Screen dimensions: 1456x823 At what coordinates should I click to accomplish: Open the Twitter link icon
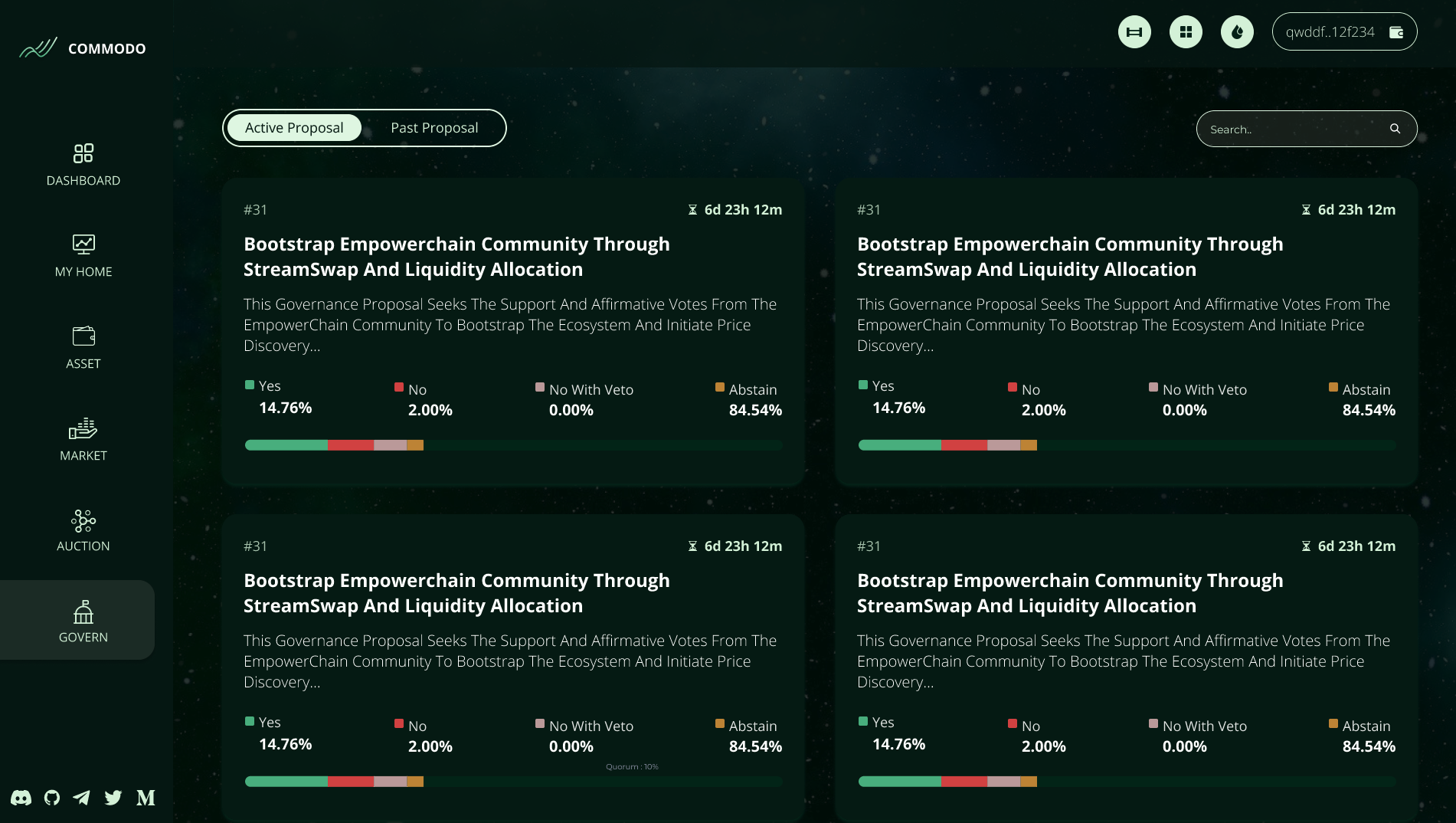coord(113,798)
